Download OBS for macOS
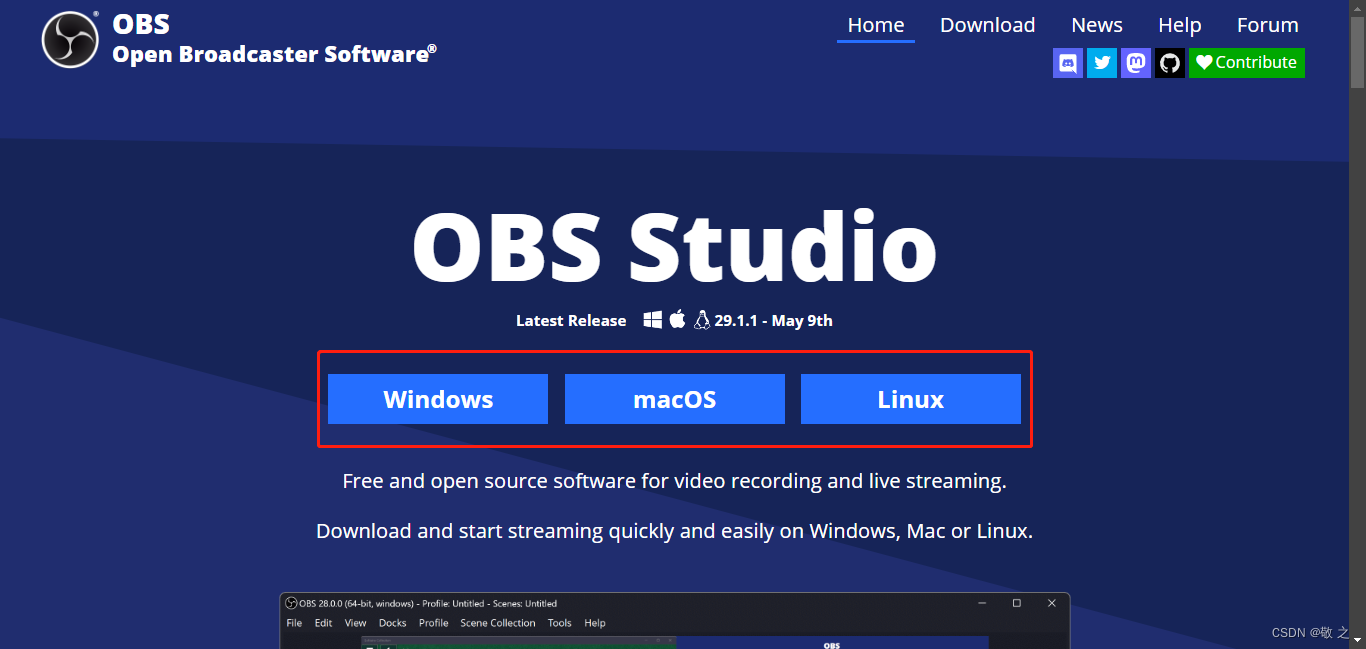Image resolution: width=1366 pixels, height=649 pixels. point(675,399)
